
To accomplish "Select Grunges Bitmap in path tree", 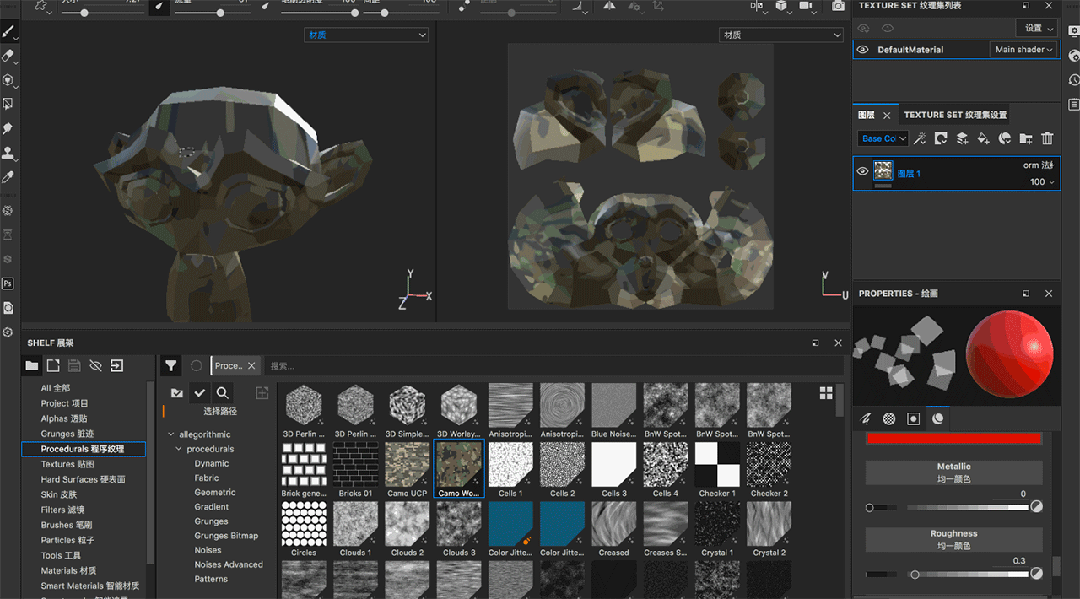I will pyautogui.click(x=226, y=536).
